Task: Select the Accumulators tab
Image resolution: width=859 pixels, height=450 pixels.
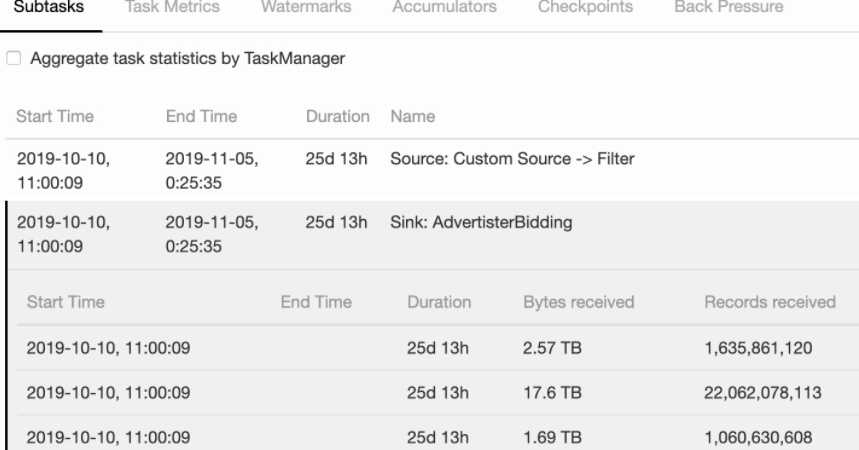Action: [x=444, y=7]
